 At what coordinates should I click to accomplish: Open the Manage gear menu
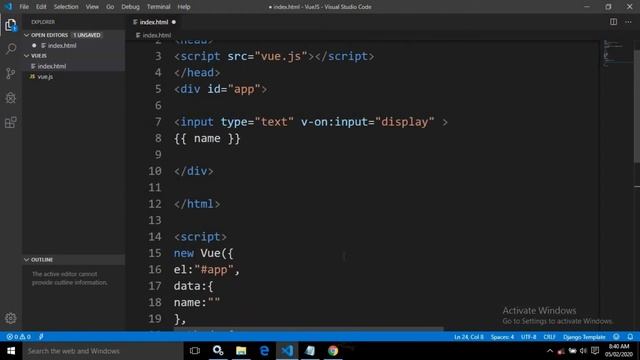coord(11,318)
